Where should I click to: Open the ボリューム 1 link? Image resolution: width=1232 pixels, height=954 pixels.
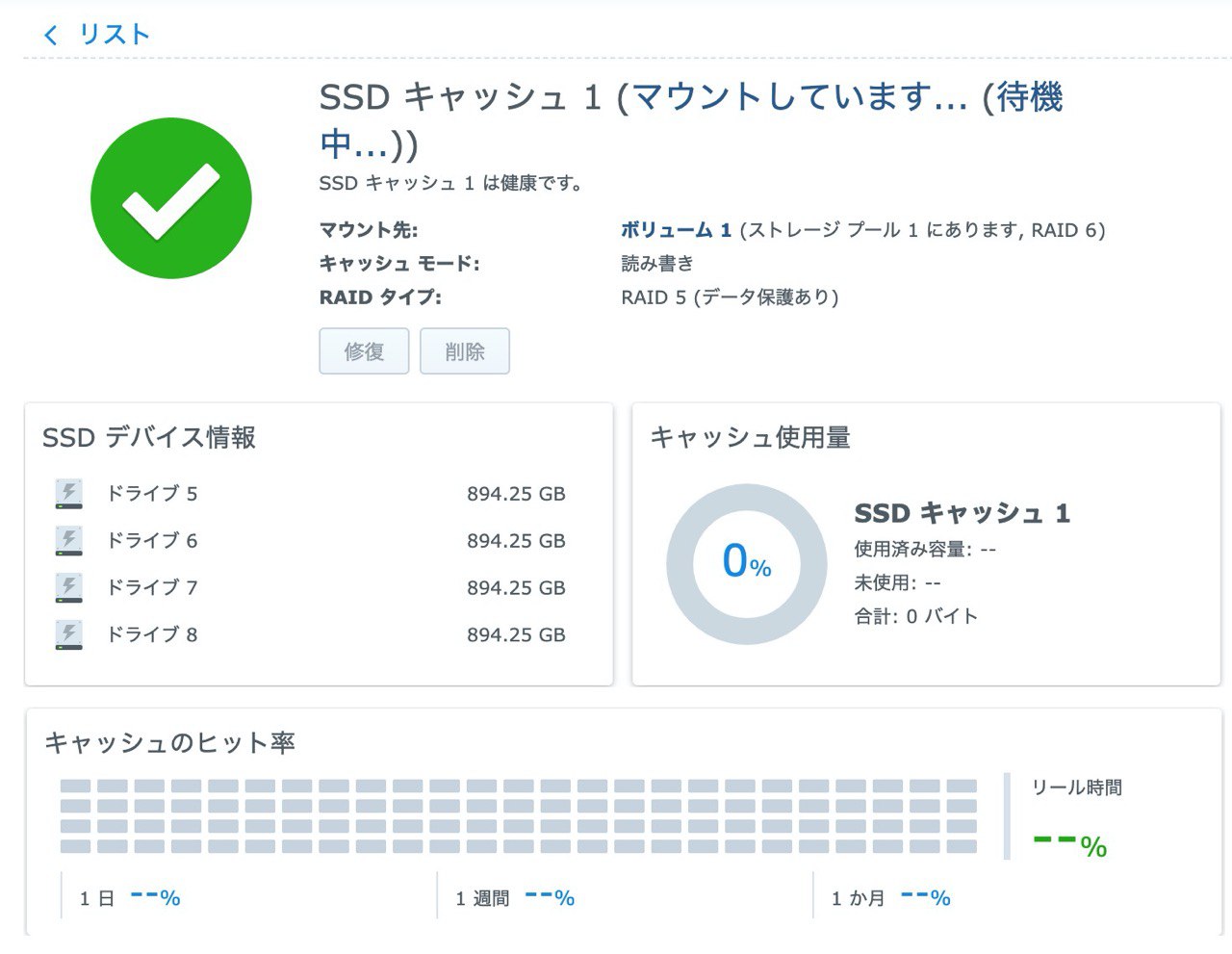click(x=676, y=230)
